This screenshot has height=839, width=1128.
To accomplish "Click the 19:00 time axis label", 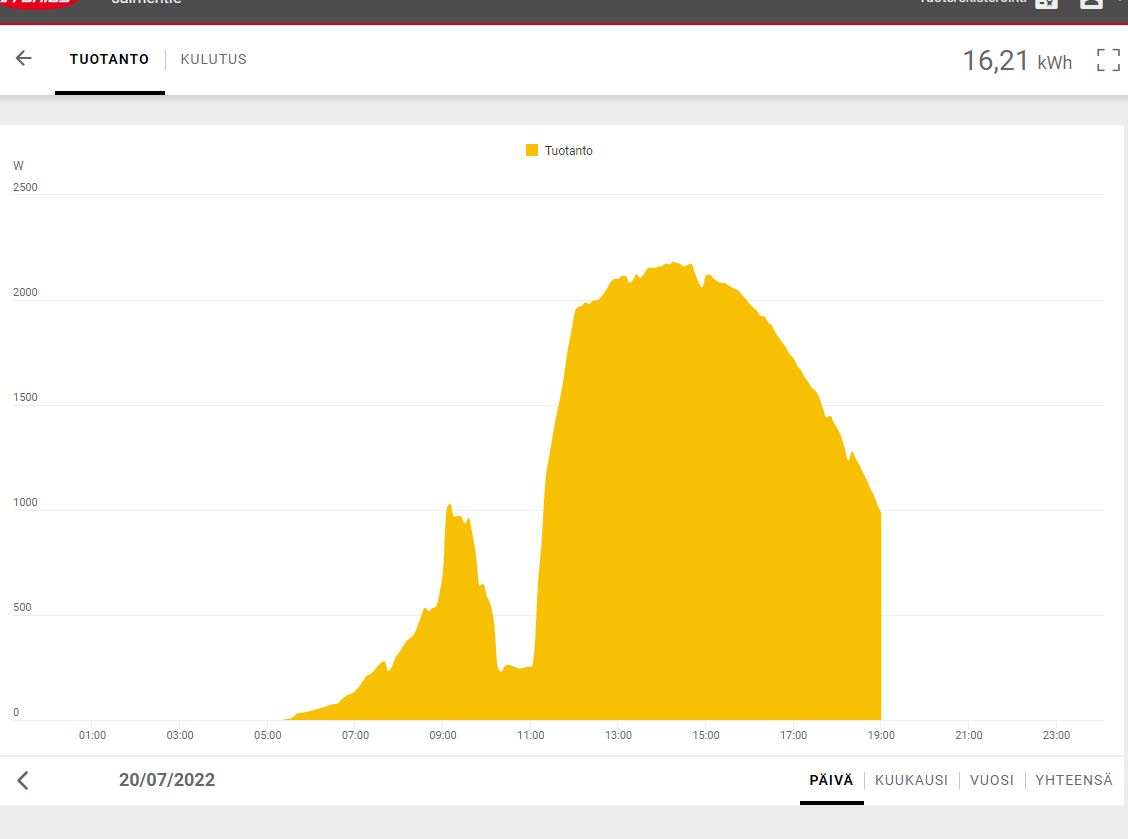I will click(881, 735).
